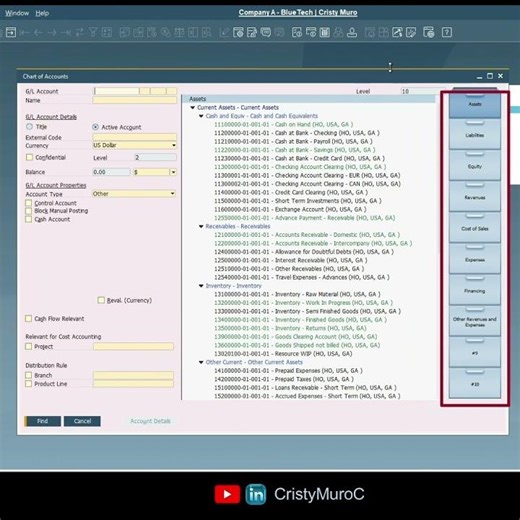Select row 'Prepaid Expenses'
520x520 pixels.
coord(288,370)
